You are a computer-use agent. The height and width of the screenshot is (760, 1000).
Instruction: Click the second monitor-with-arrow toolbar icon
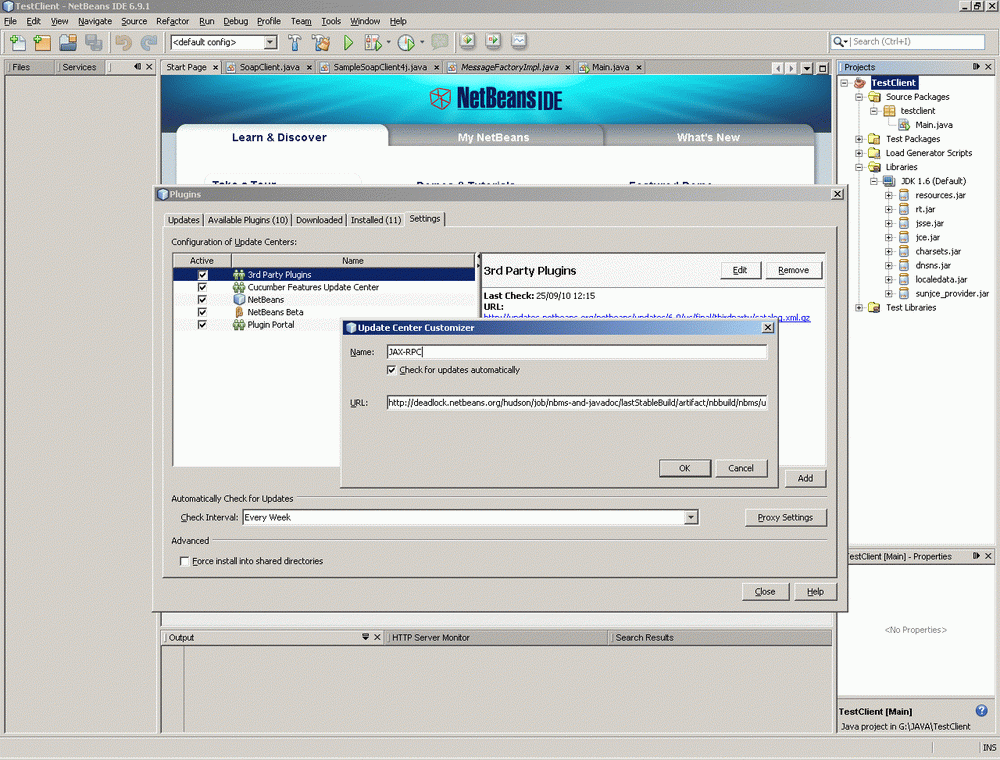[x=493, y=41]
